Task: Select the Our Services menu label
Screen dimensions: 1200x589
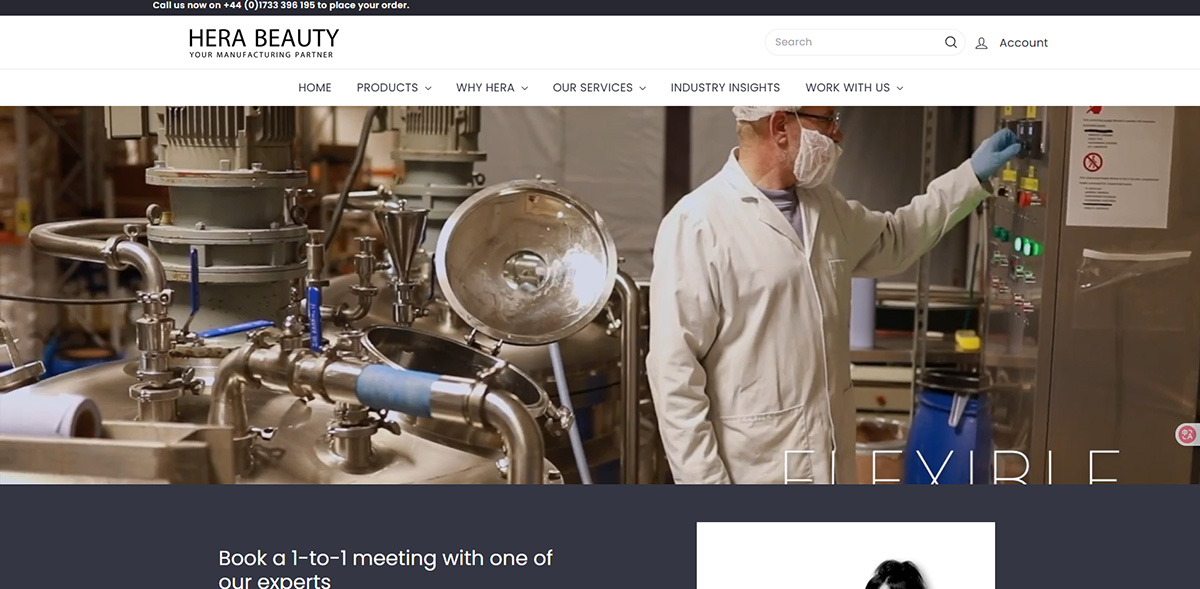Action: [593, 88]
